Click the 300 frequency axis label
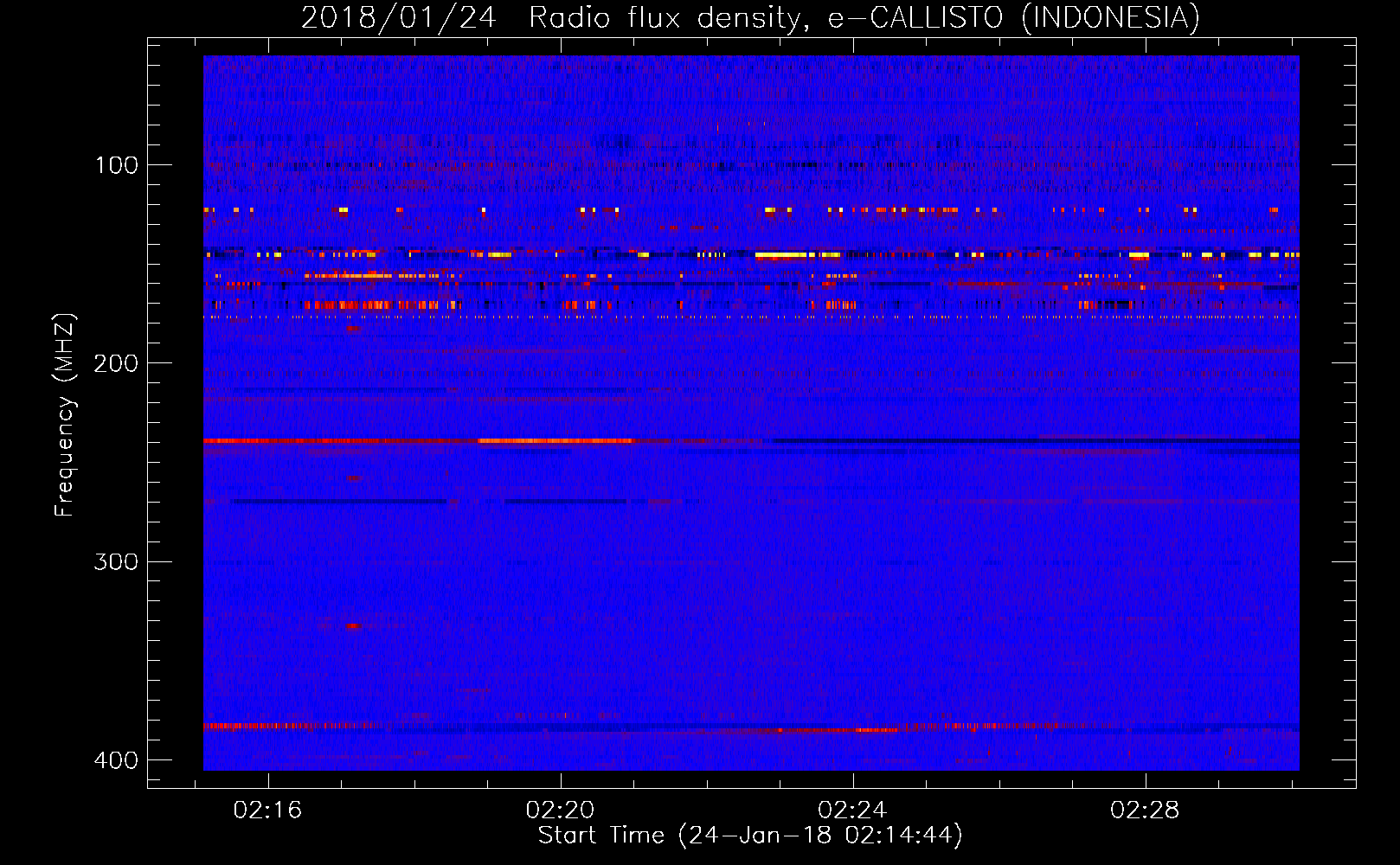Viewport: 1400px width, 865px height. click(x=117, y=562)
